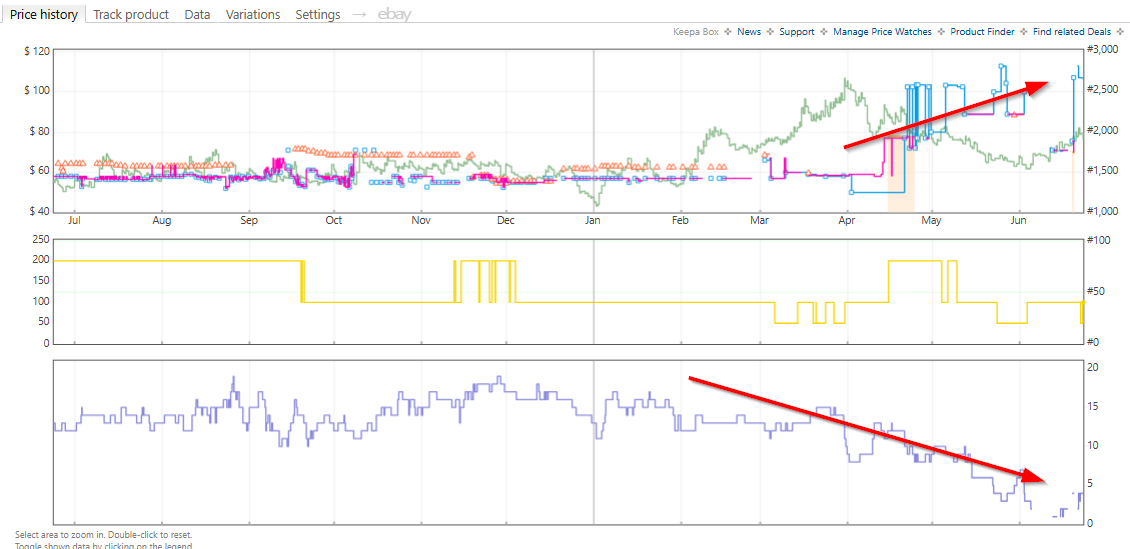Screen dimensions: 1130x549
Task: Click the '#1,500' sales rank axis label
Action: point(1103,170)
